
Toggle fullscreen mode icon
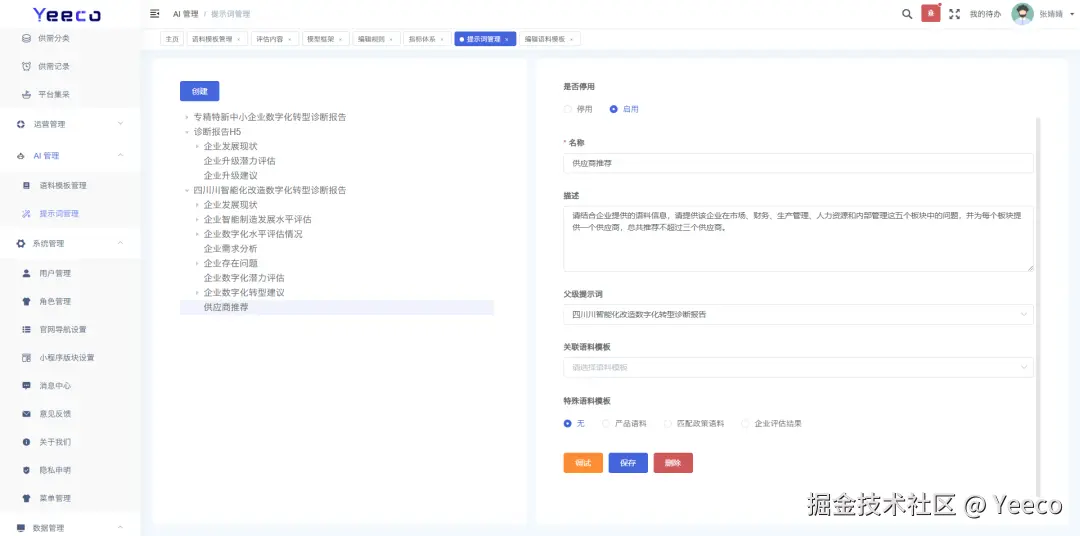955,14
